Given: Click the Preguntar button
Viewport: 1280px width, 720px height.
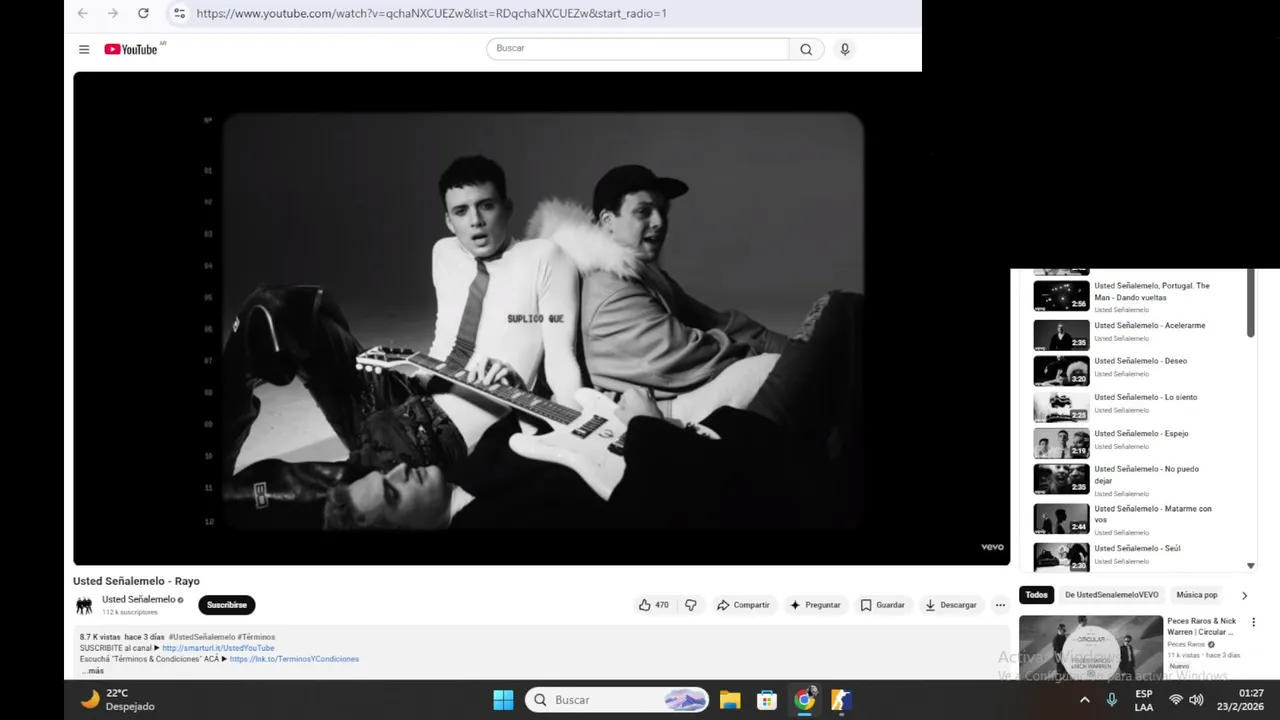Looking at the screenshot, I should (x=815, y=605).
